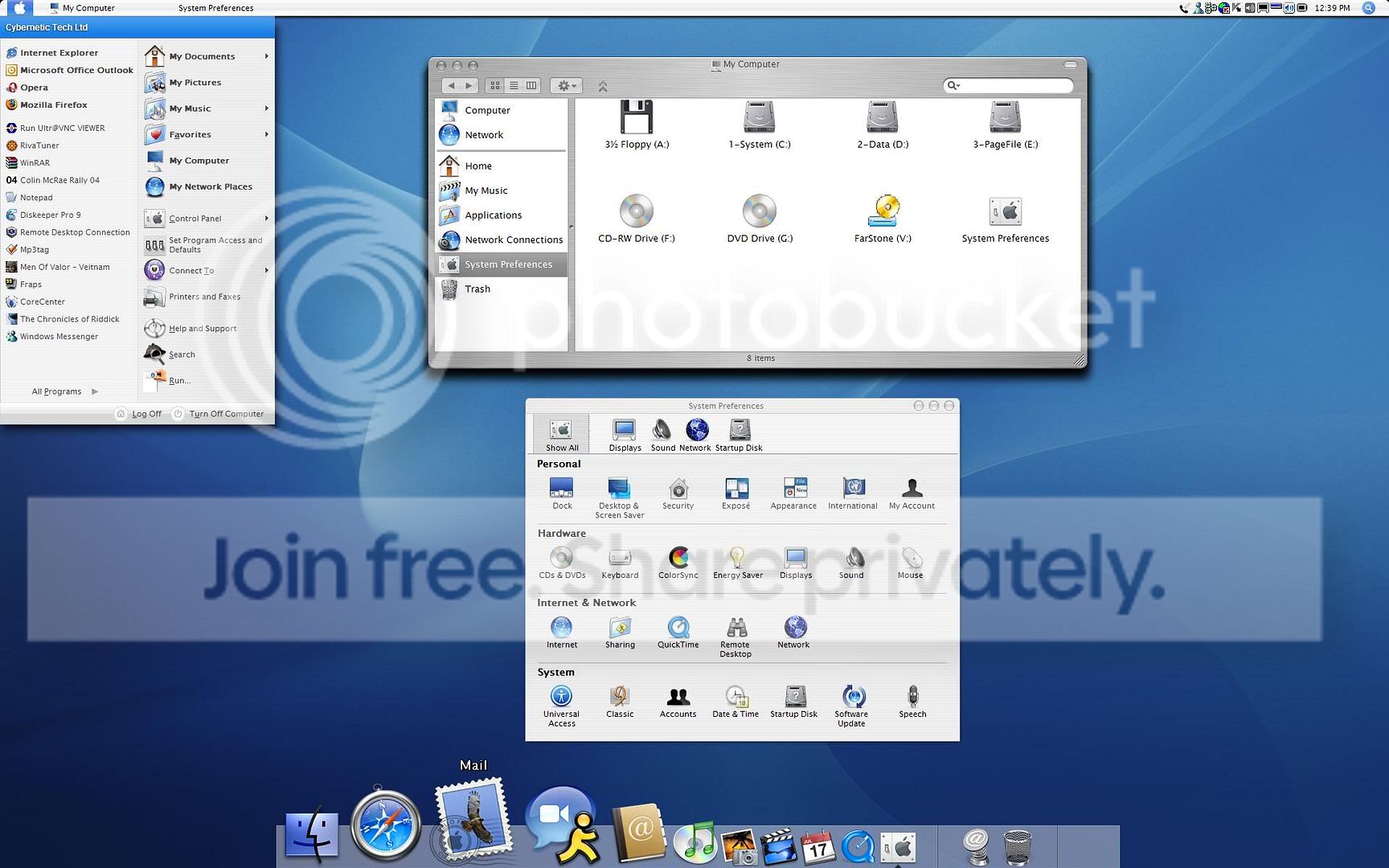Viewport: 1389px width, 868px height.
Task: Select Applications in the sidebar
Action: pos(502,215)
